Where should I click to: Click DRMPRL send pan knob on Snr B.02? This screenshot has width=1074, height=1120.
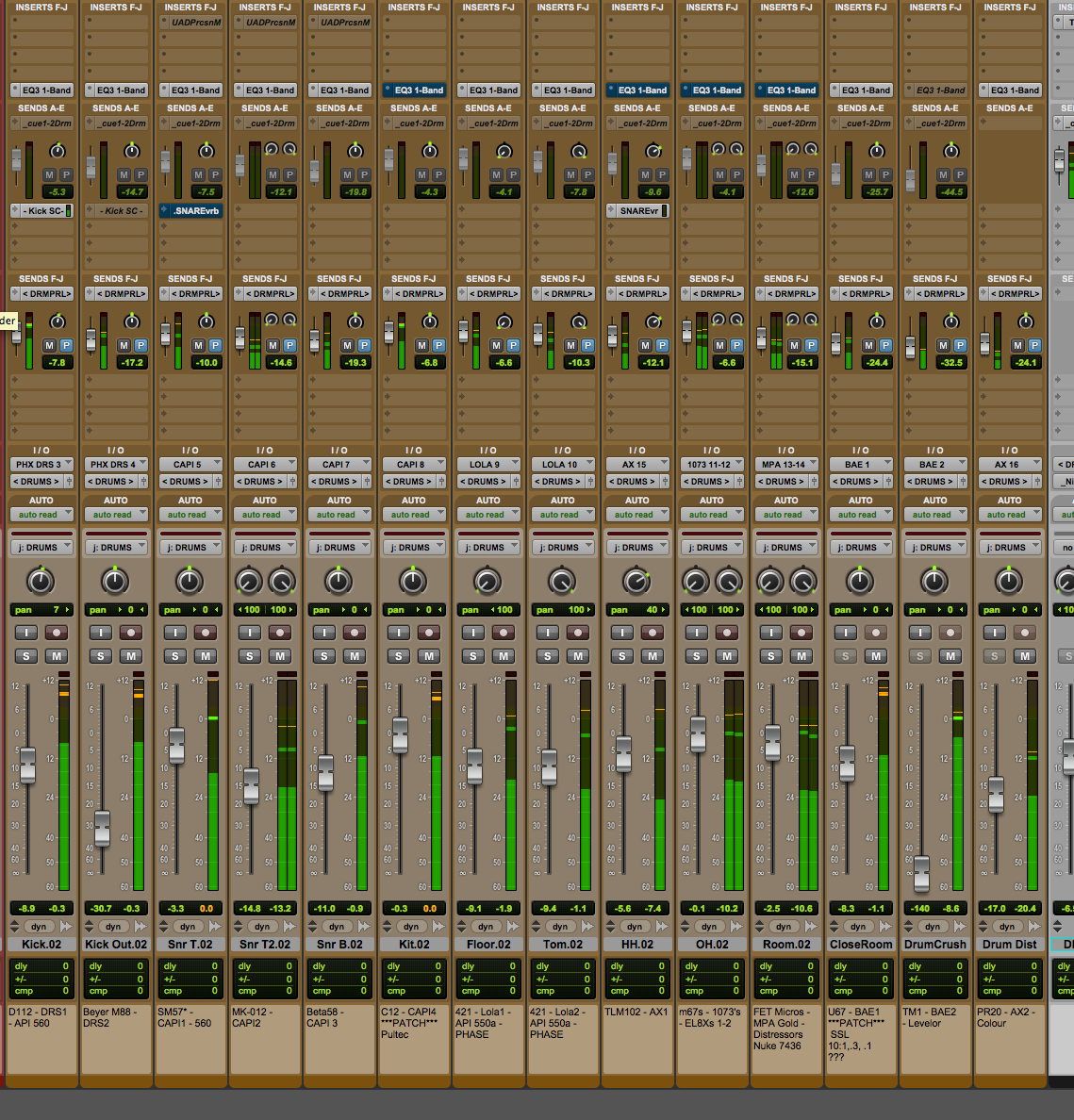tap(355, 321)
